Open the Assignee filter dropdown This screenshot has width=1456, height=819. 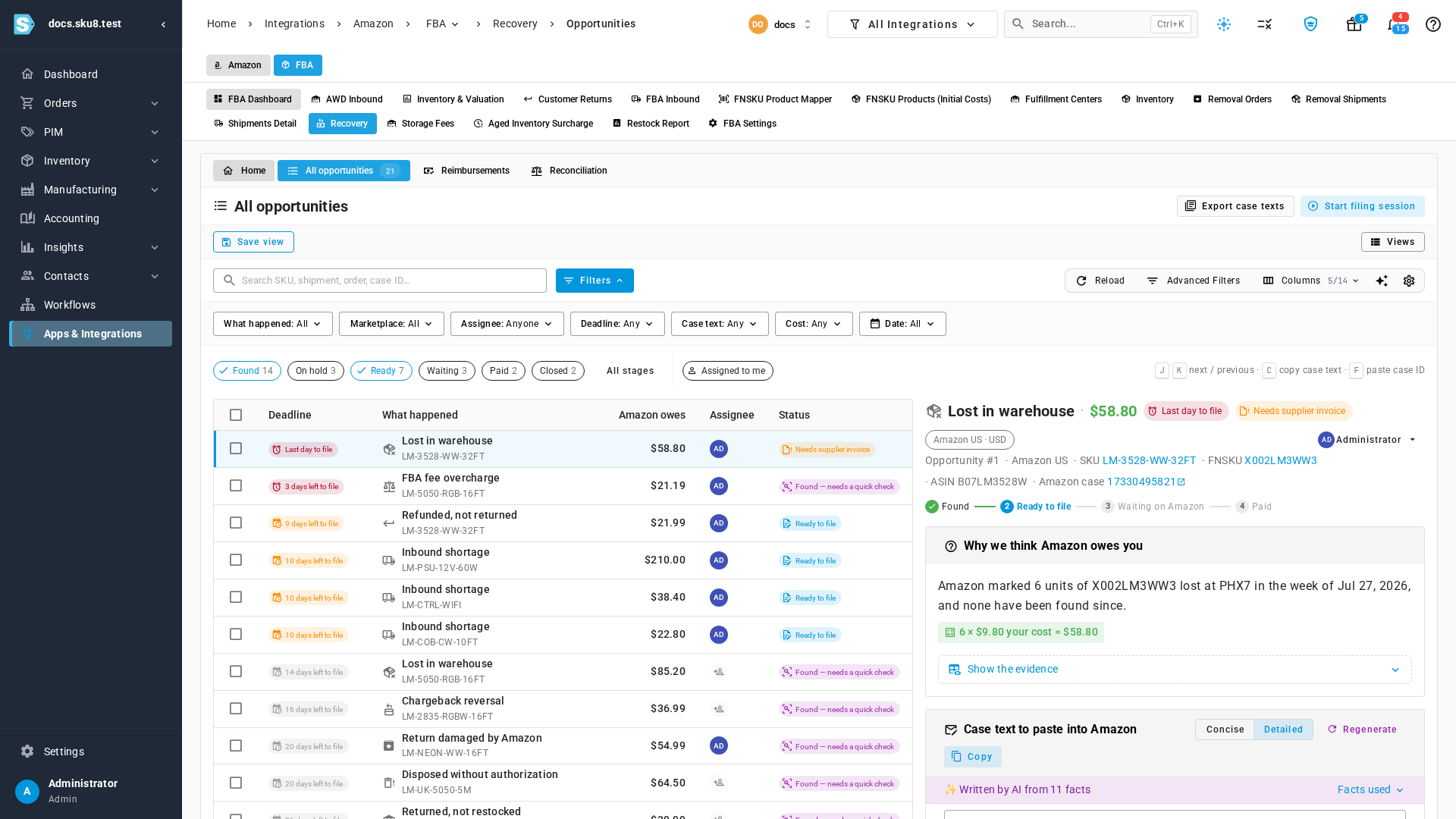pos(507,324)
